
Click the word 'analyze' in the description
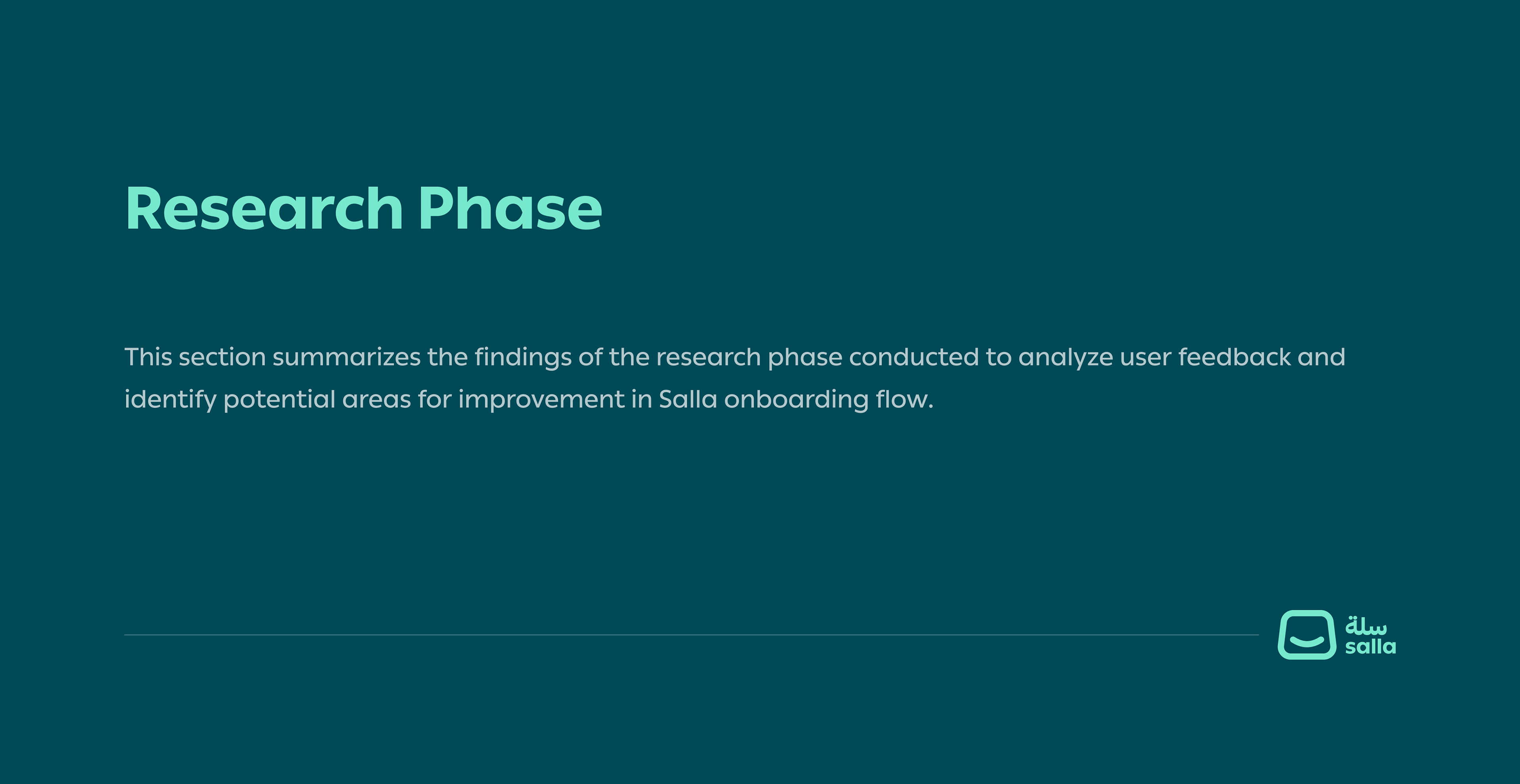[1066, 358]
